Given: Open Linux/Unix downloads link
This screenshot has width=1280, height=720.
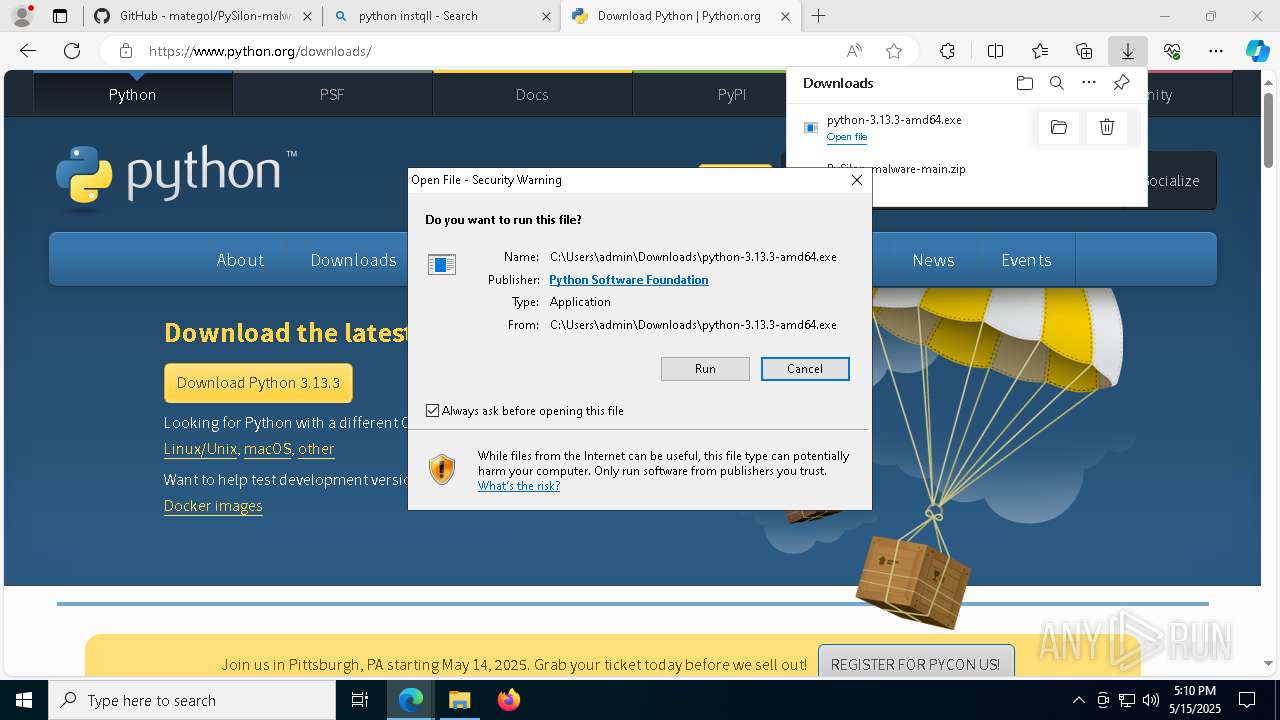Looking at the screenshot, I should 200,449.
